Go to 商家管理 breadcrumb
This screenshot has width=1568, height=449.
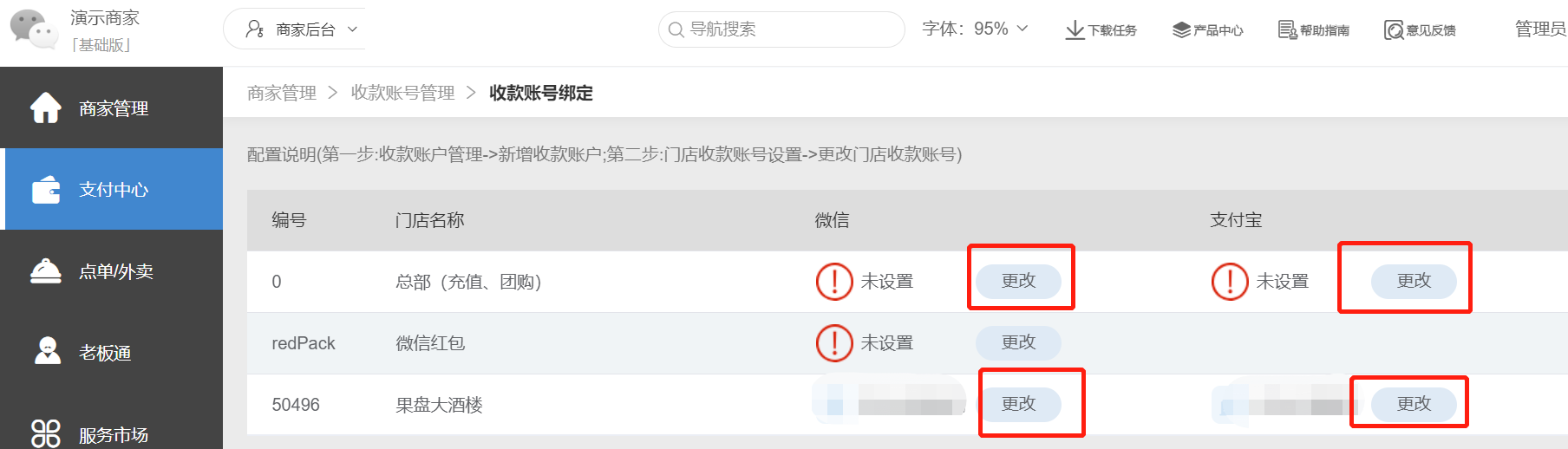[282, 93]
